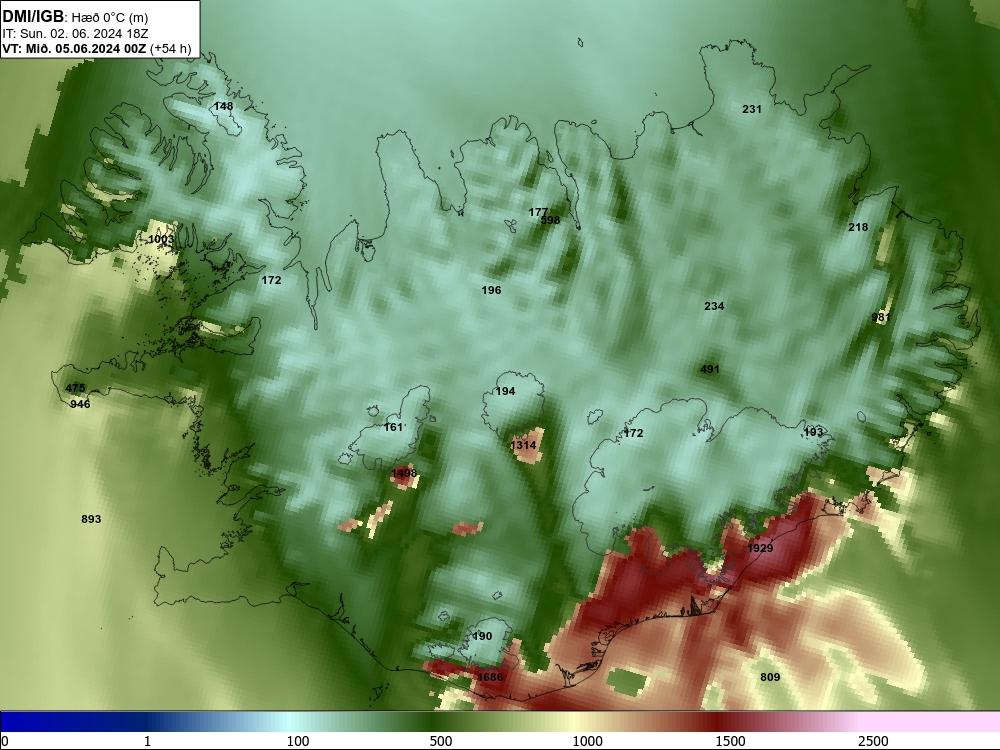Click the map value 475

click(75, 388)
